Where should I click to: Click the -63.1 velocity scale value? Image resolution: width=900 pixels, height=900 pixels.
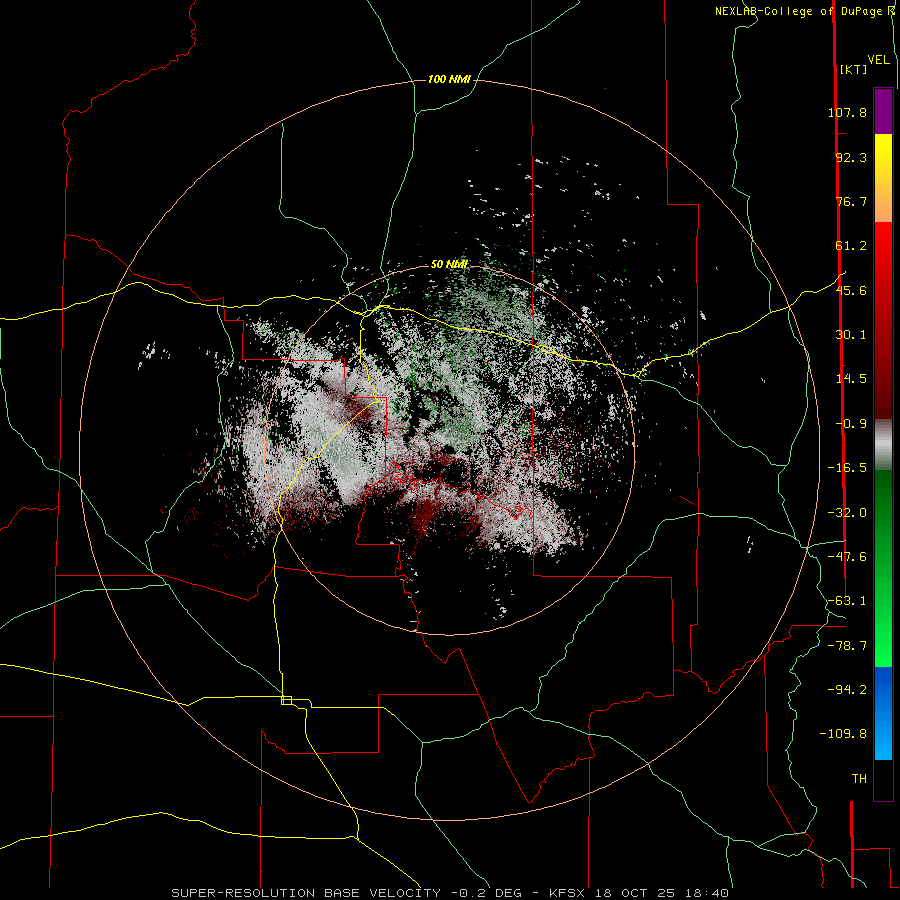point(847,601)
